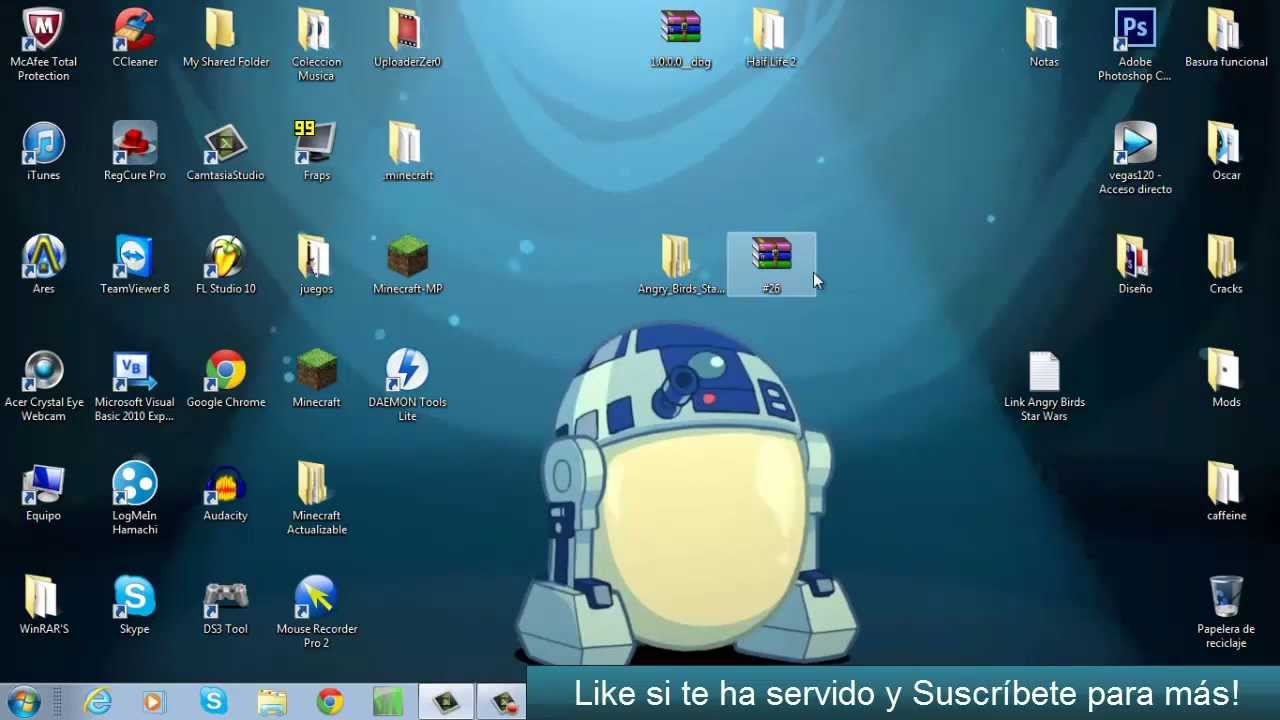The image size is (1280, 720).
Task: Launch Ares from the desktop
Action: (43, 265)
